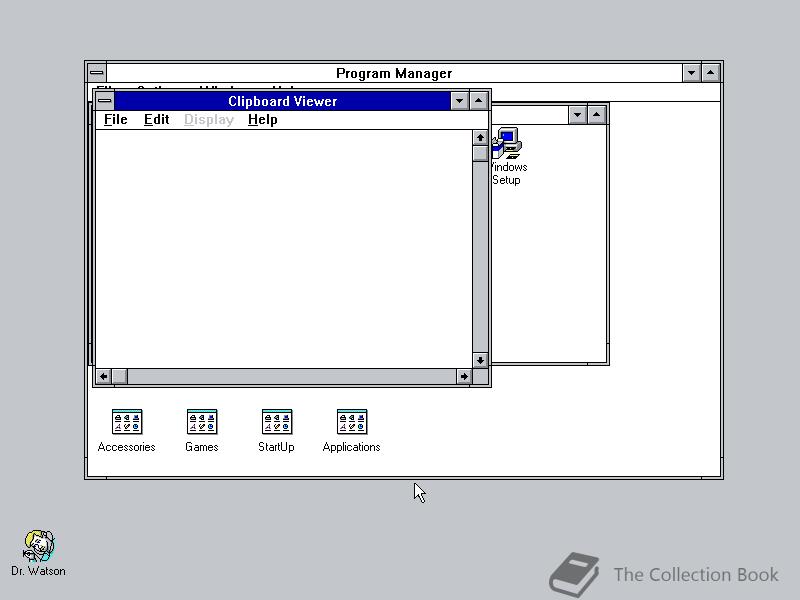
Task: Click the Clipboard Viewer scroll left arrow
Action: click(104, 377)
